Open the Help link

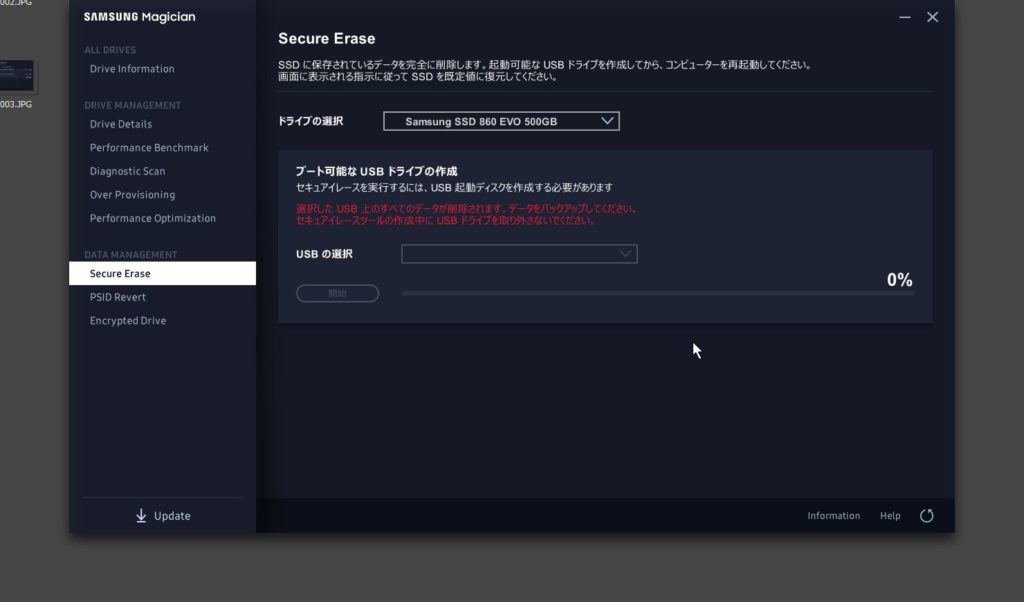pyautogui.click(x=889, y=516)
